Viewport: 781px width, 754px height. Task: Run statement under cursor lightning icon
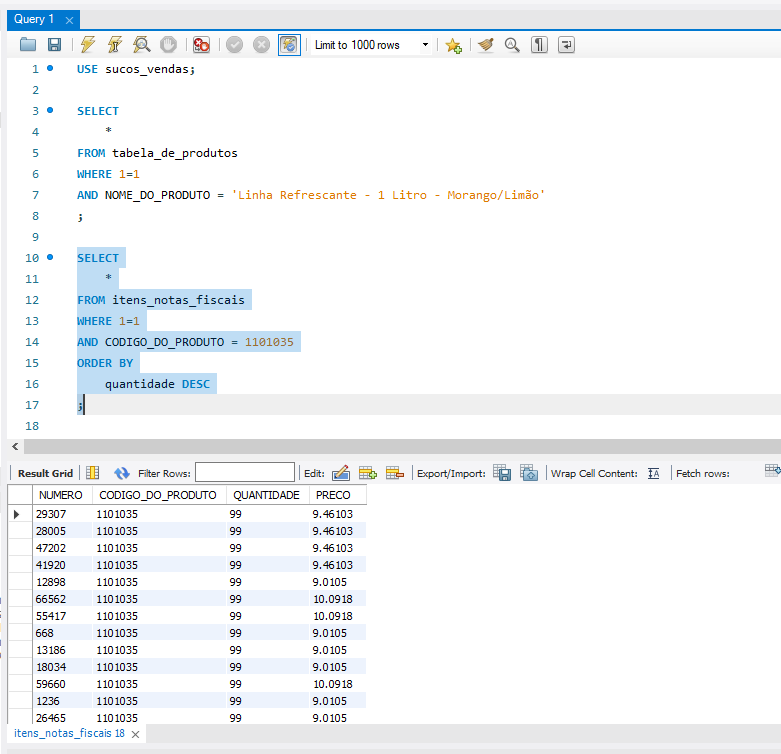click(115, 45)
